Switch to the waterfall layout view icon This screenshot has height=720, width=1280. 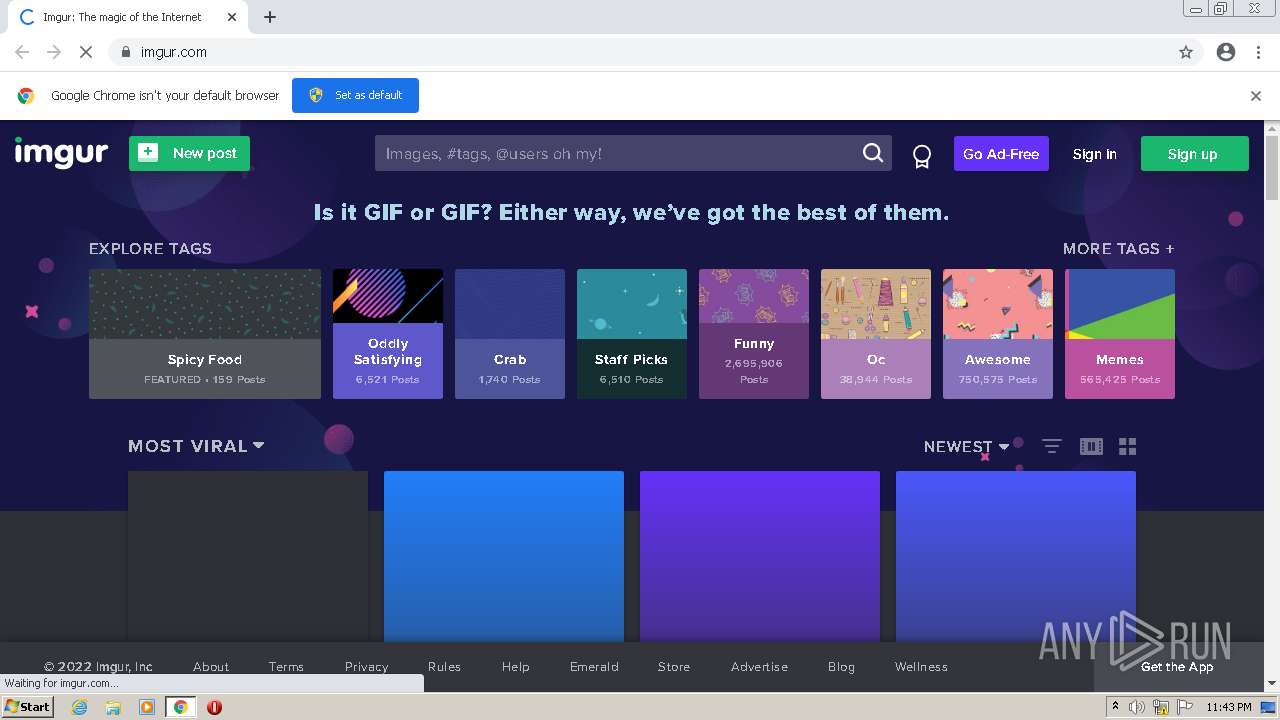coord(1091,446)
